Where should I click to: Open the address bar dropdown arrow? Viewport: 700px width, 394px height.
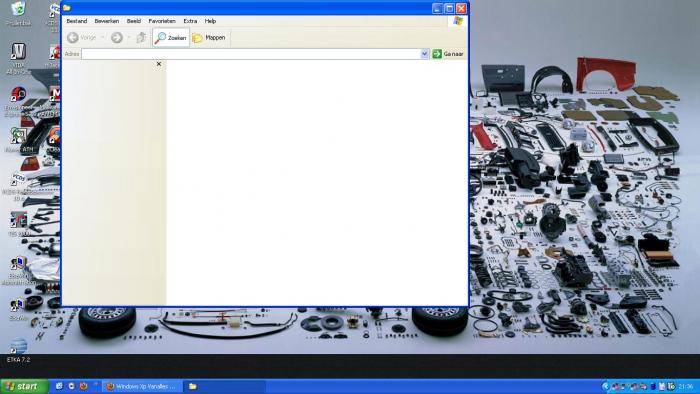click(425, 54)
